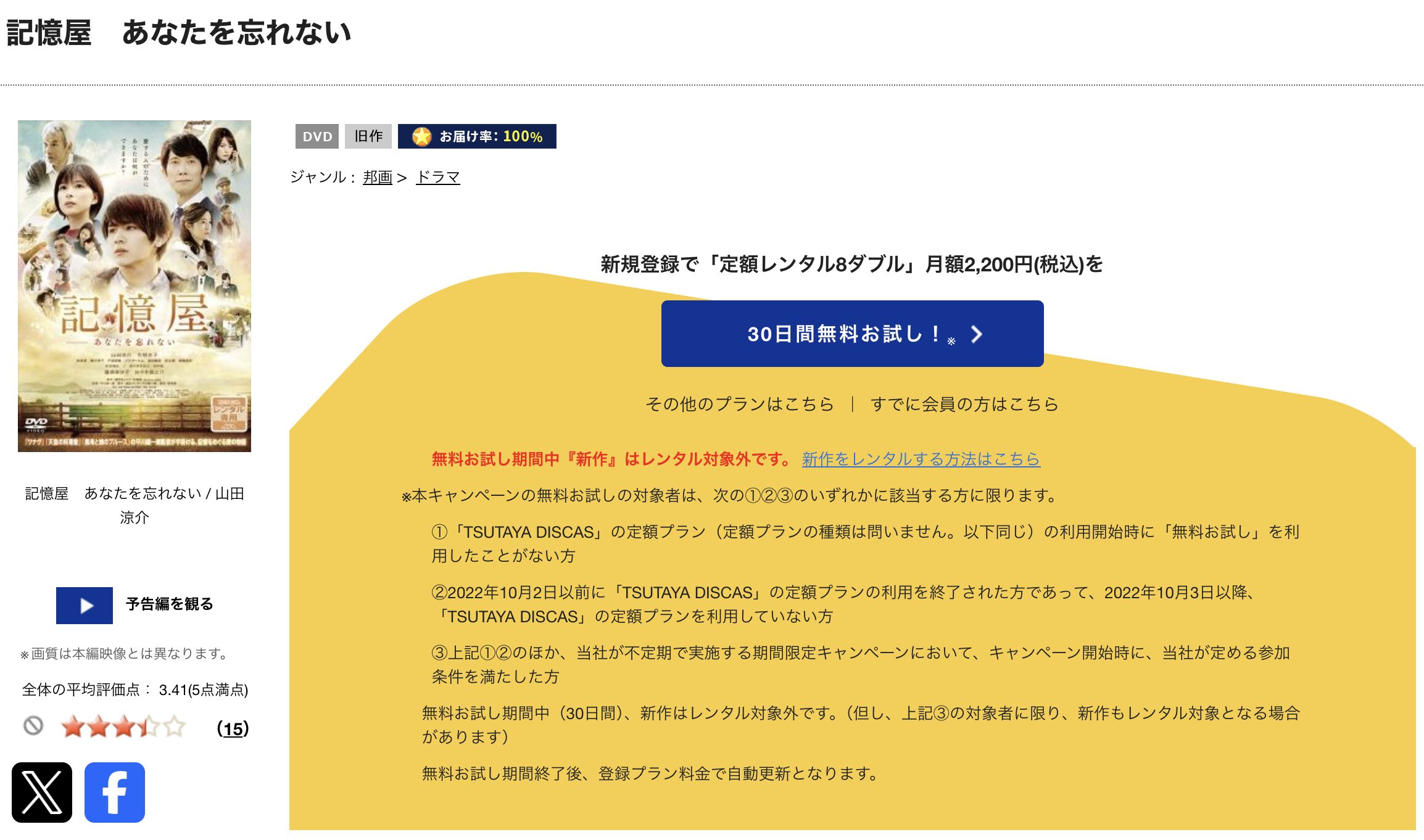Click the star rating row
1424x840 pixels.
(123, 727)
